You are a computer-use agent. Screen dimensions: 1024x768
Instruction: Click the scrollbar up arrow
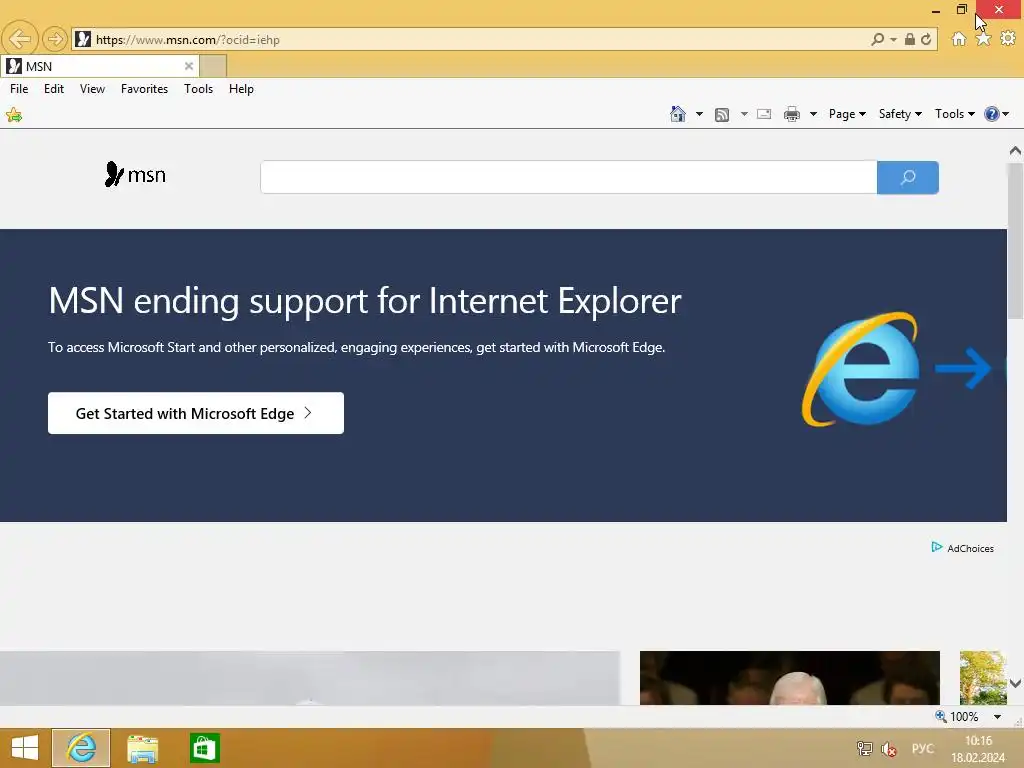coord(1015,151)
